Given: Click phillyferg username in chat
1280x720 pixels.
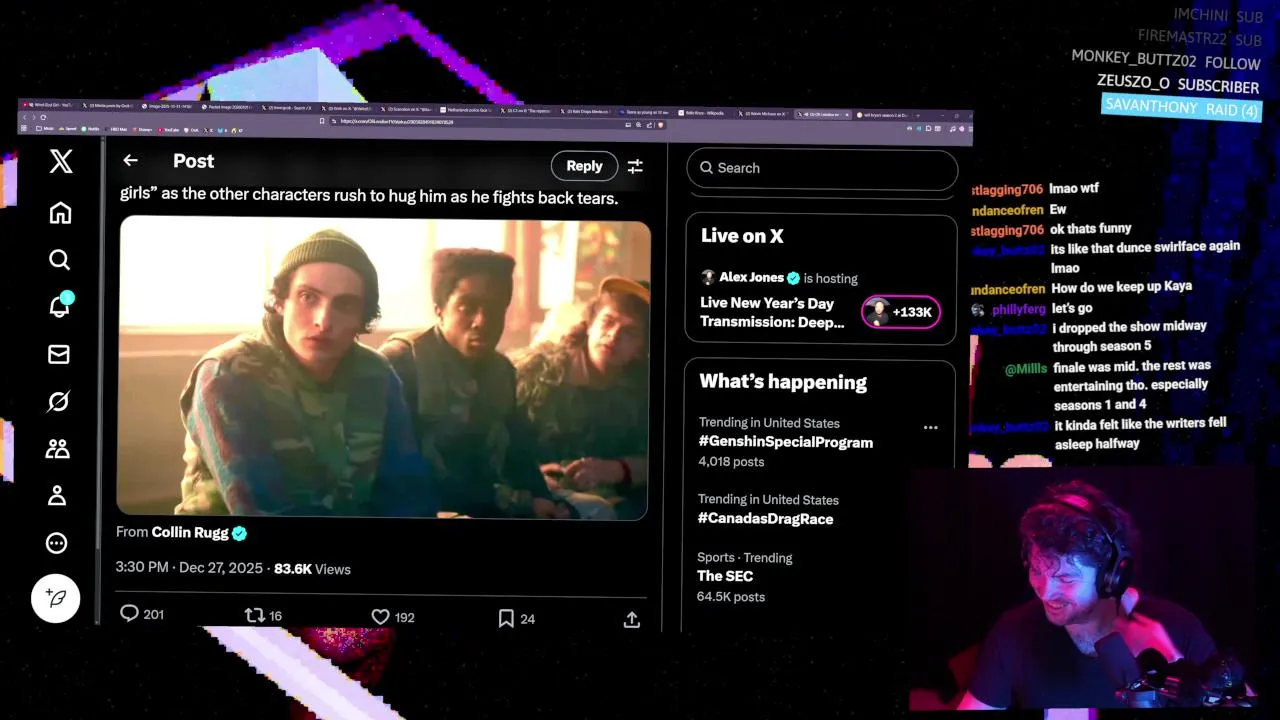Looking at the screenshot, I should tap(1018, 309).
